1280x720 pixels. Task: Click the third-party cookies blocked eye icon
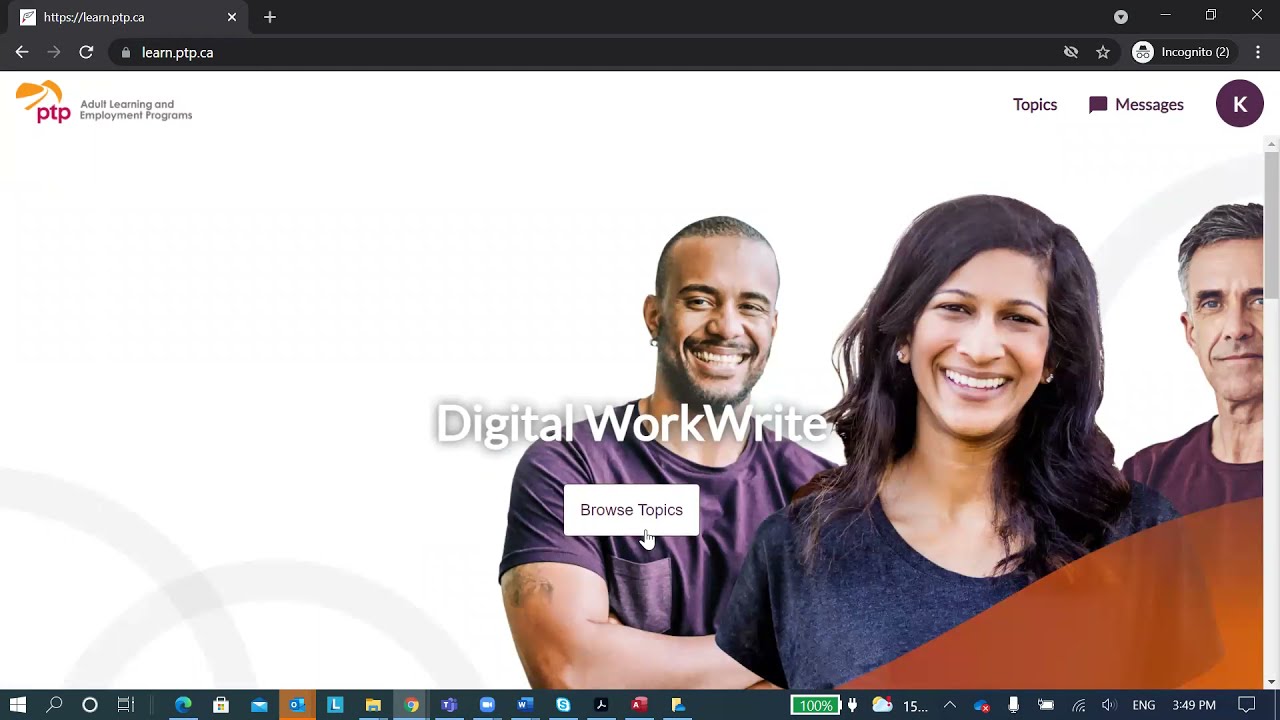(1071, 52)
